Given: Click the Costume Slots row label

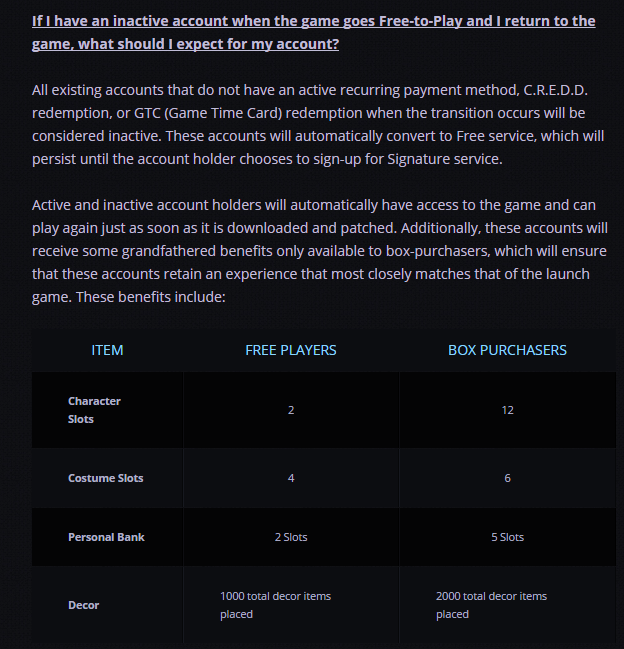Looking at the screenshot, I should click(x=106, y=478).
